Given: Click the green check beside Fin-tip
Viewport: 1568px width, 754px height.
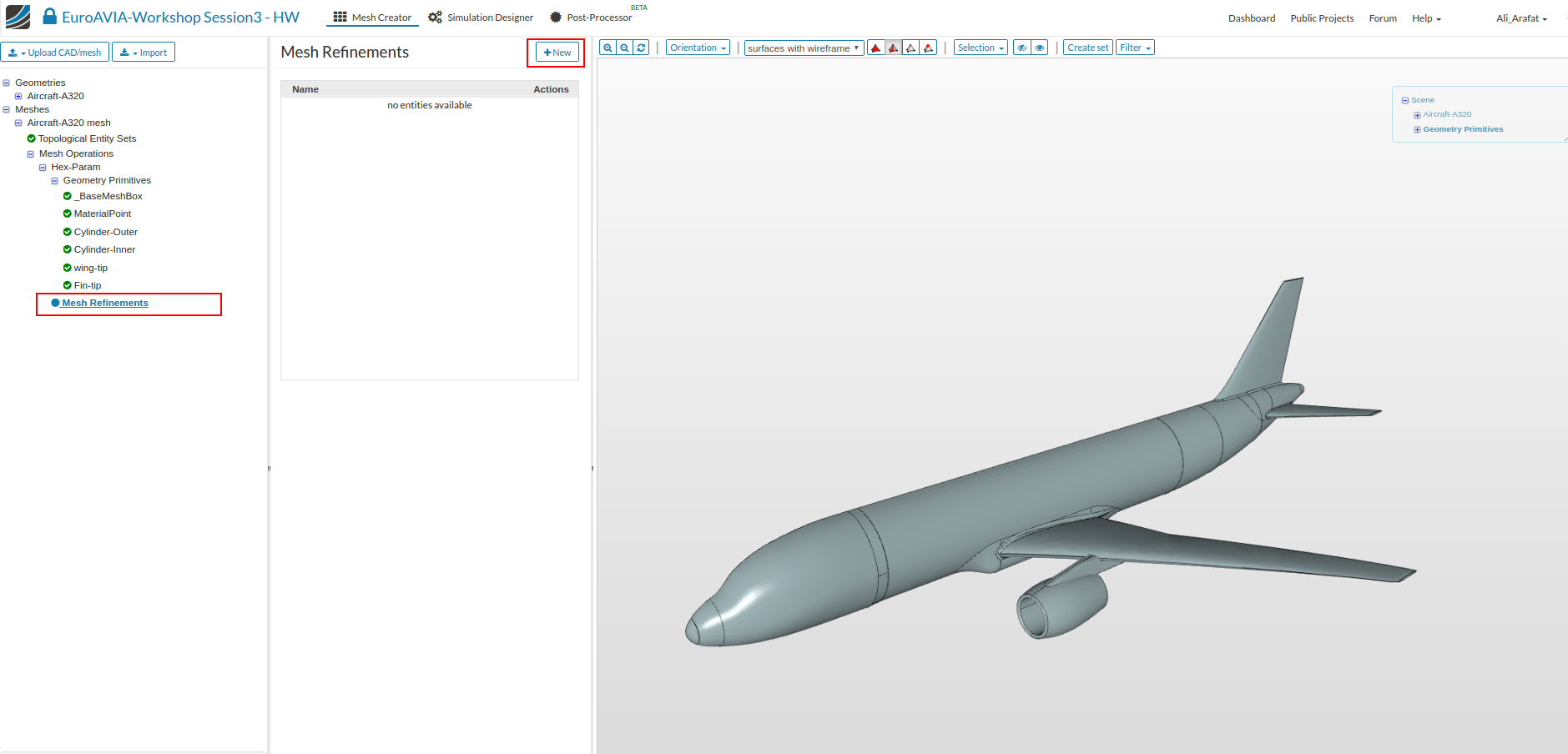Looking at the screenshot, I should click(x=68, y=285).
